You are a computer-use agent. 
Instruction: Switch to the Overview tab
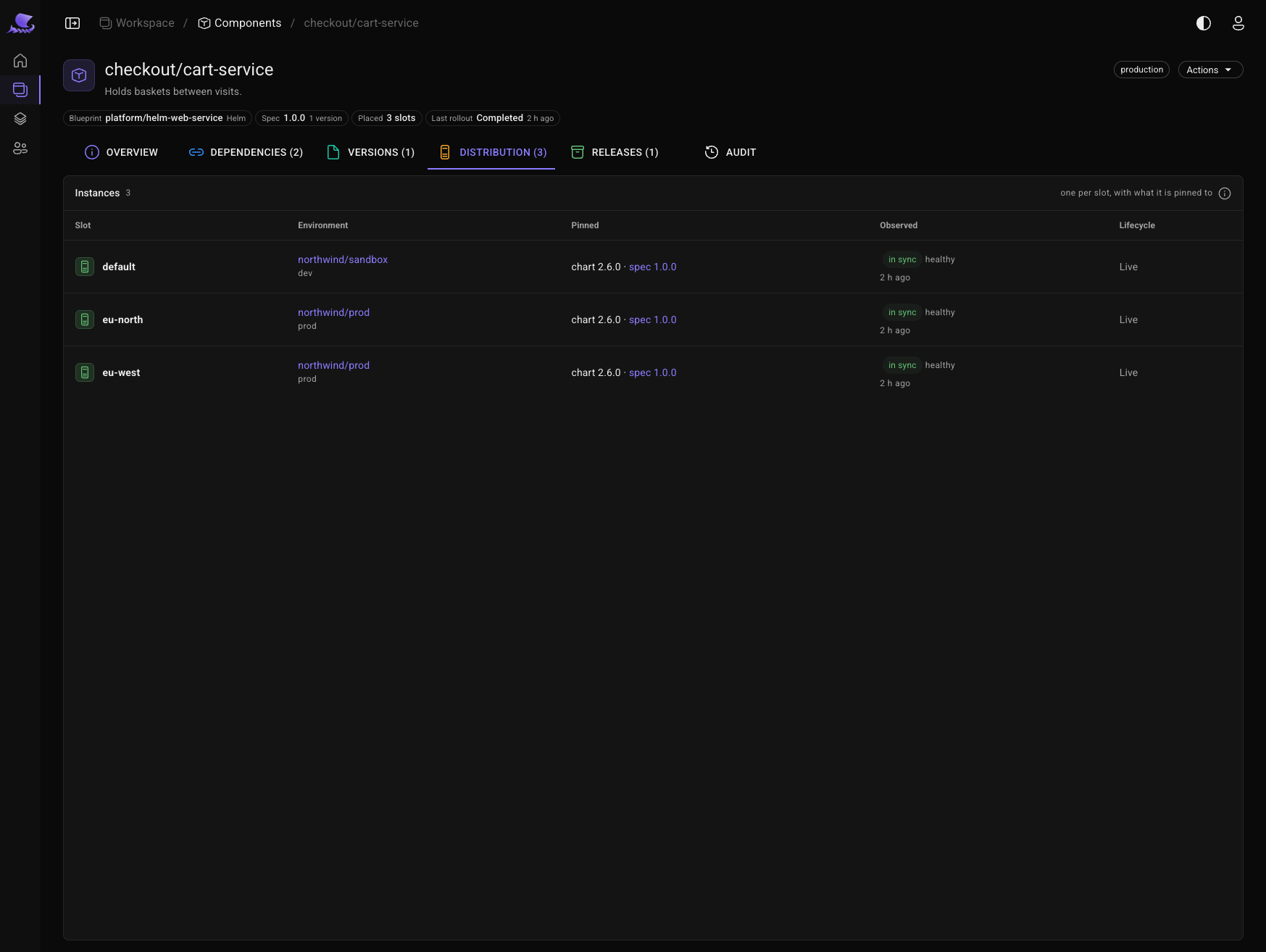121,152
